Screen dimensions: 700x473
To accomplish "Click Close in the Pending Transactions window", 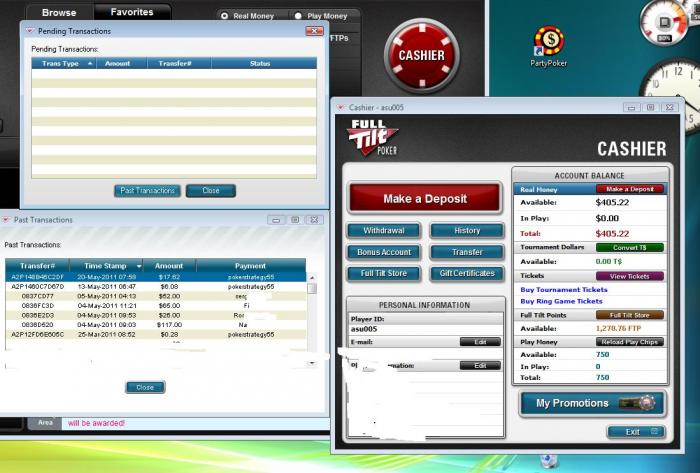I will coord(211,191).
